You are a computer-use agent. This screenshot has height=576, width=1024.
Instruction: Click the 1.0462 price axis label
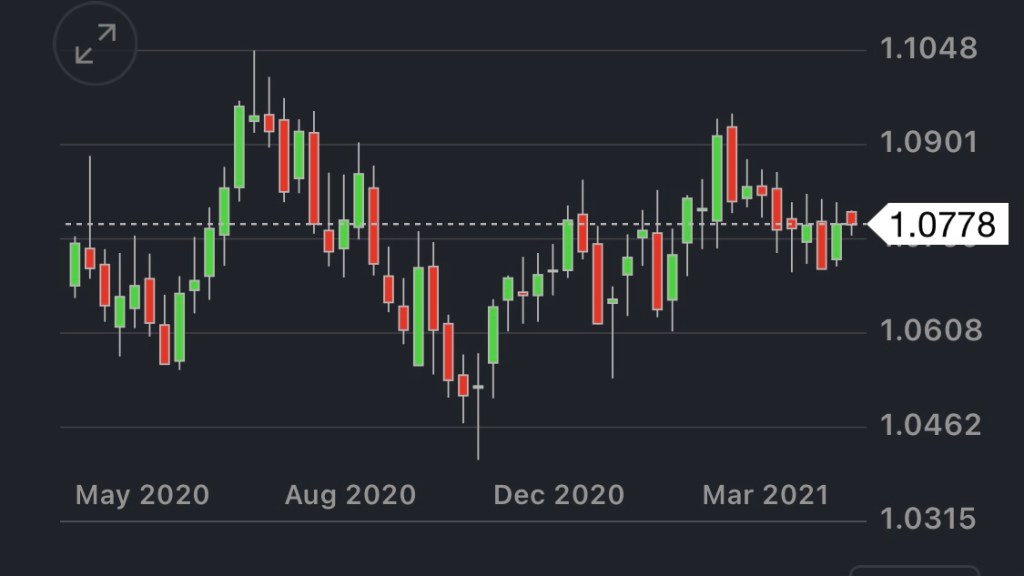tap(929, 425)
